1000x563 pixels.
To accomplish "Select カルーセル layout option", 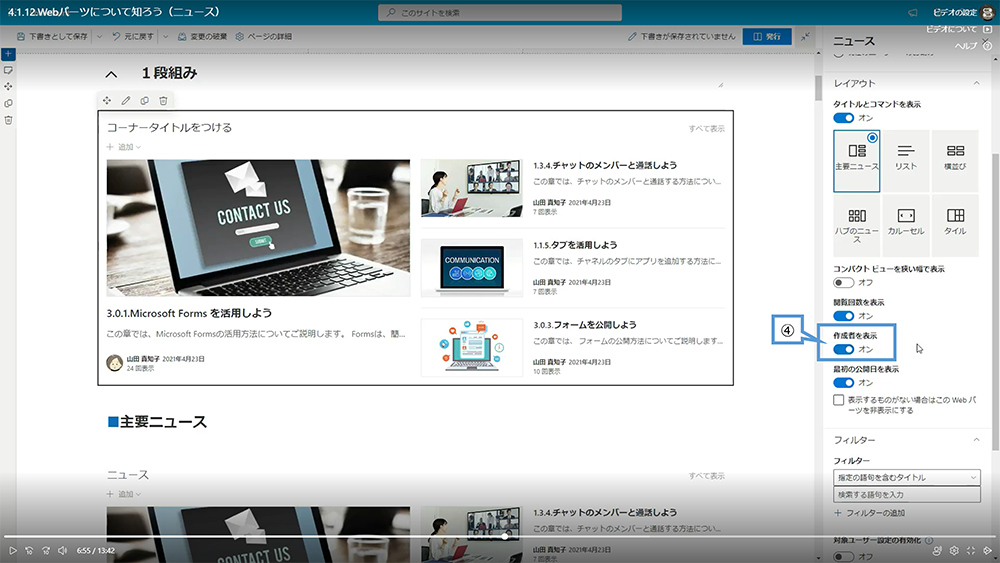I will 906,226.
